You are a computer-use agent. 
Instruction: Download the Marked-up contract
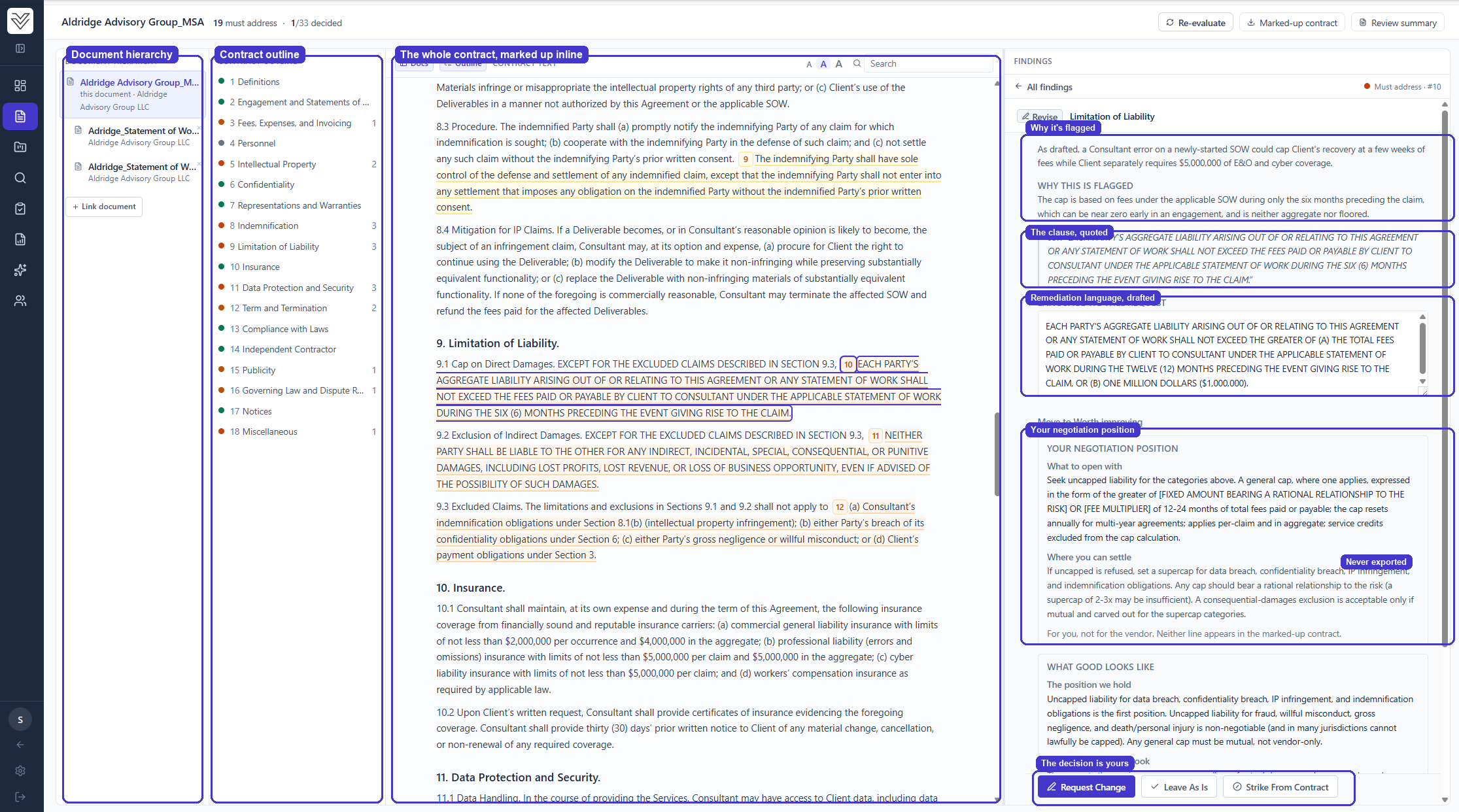(x=1292, y=23)
